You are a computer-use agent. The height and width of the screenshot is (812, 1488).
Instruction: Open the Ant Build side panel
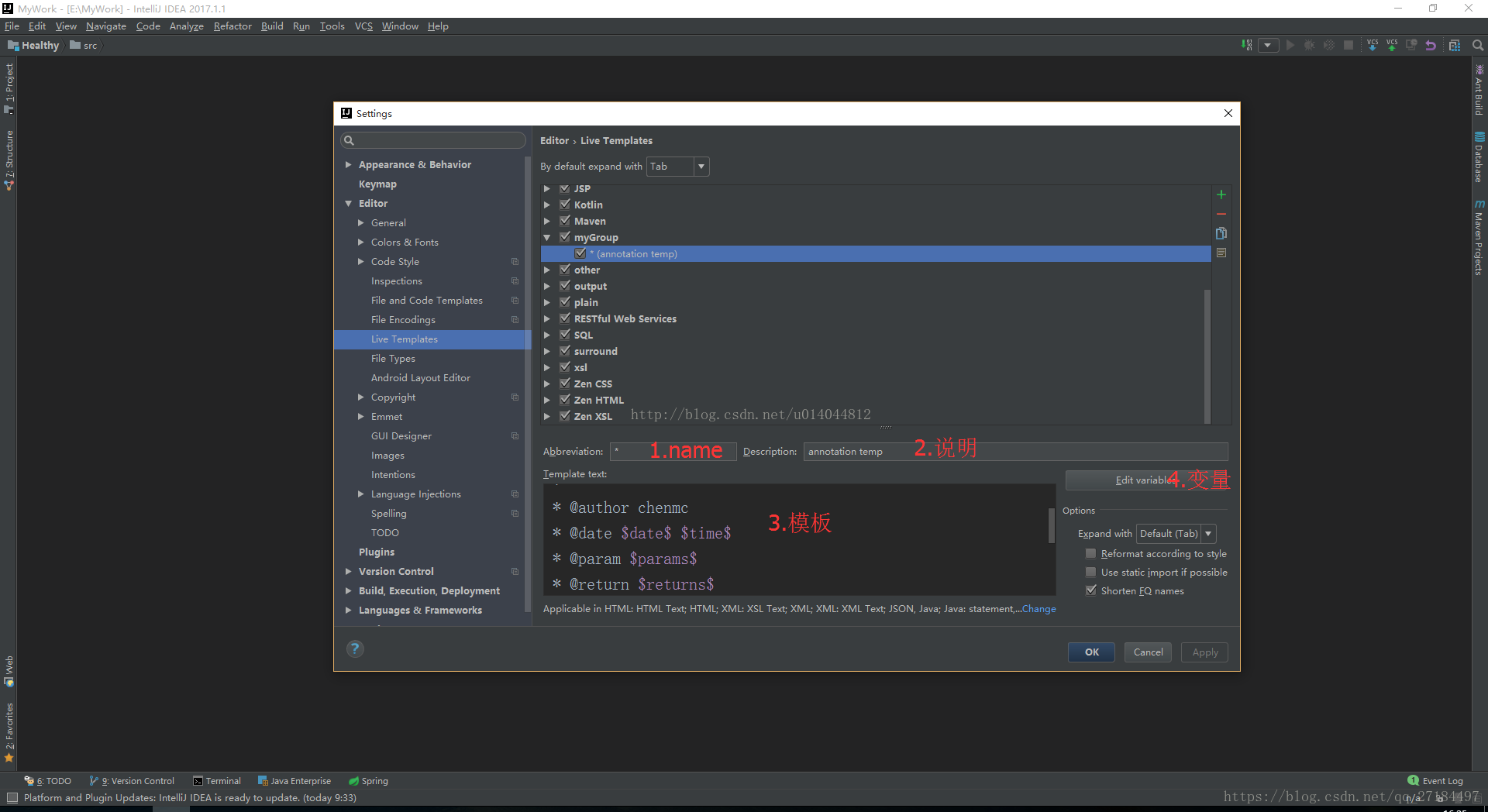pos(1479,90)
